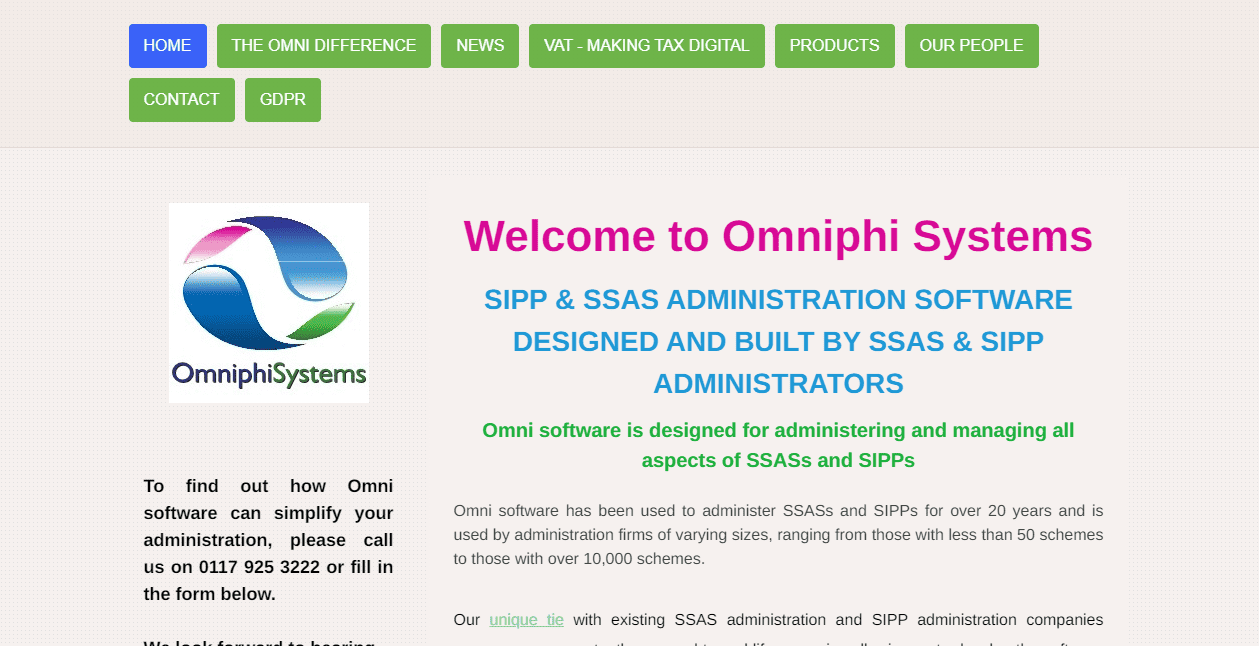This screenshot has height=646, width=1259.
Task: Click paragraph starting 'Omni software has been used'
Action: 778,535
